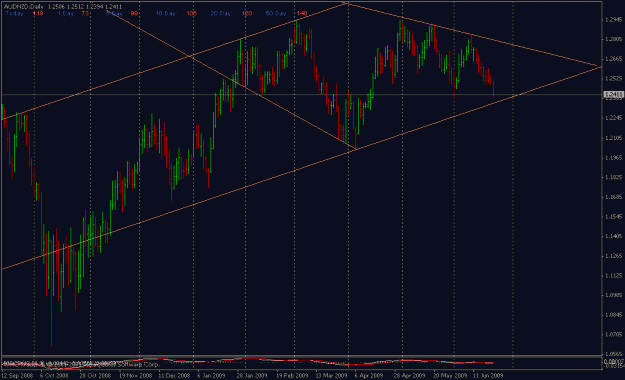Click the 28 Apr 2009 date label
Viewport: 625px width, 380px height.
[409, 376]
